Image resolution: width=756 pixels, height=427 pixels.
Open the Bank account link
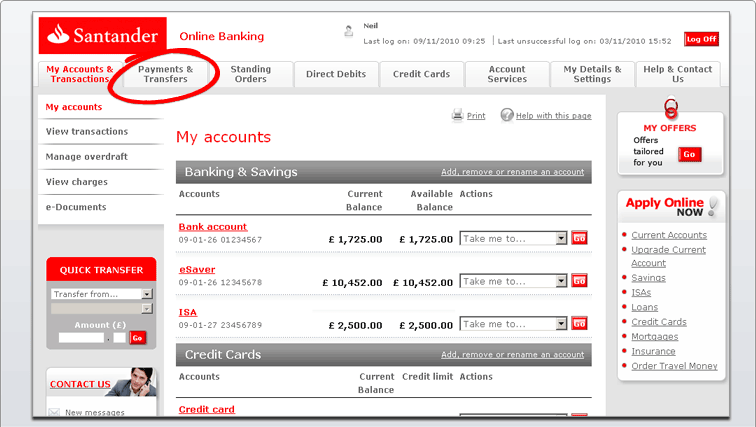213,227
